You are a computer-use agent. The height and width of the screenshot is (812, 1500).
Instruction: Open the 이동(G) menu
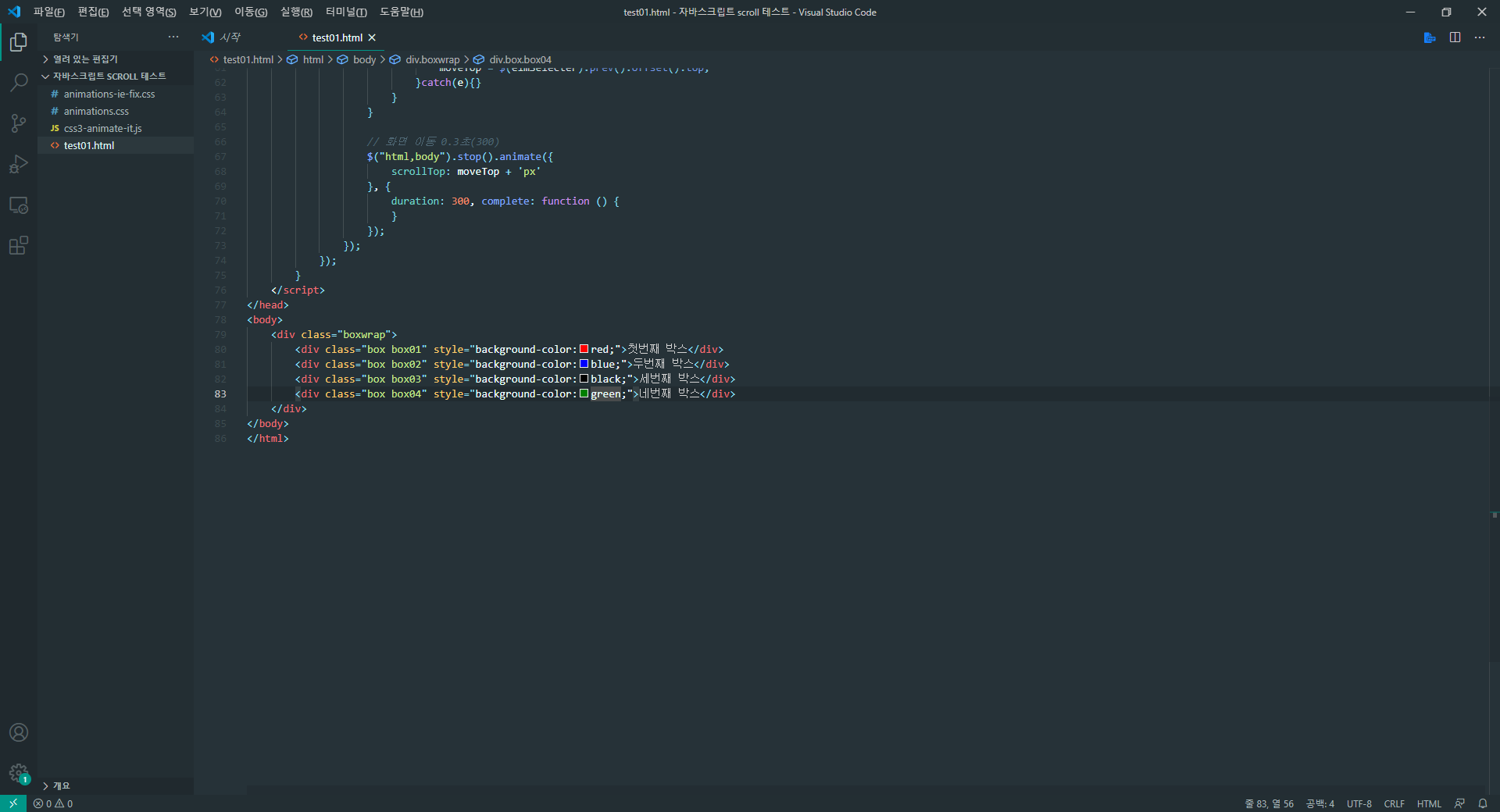point(250,12)
